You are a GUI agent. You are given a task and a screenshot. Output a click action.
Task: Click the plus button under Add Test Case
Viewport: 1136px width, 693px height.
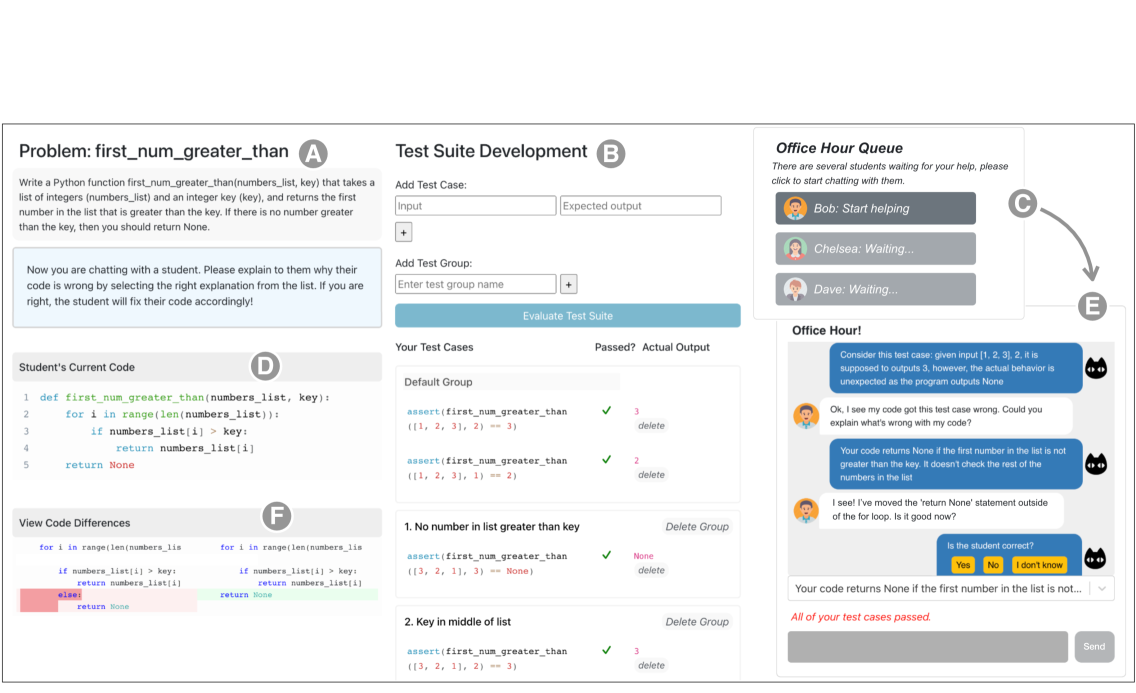[404, 232]
